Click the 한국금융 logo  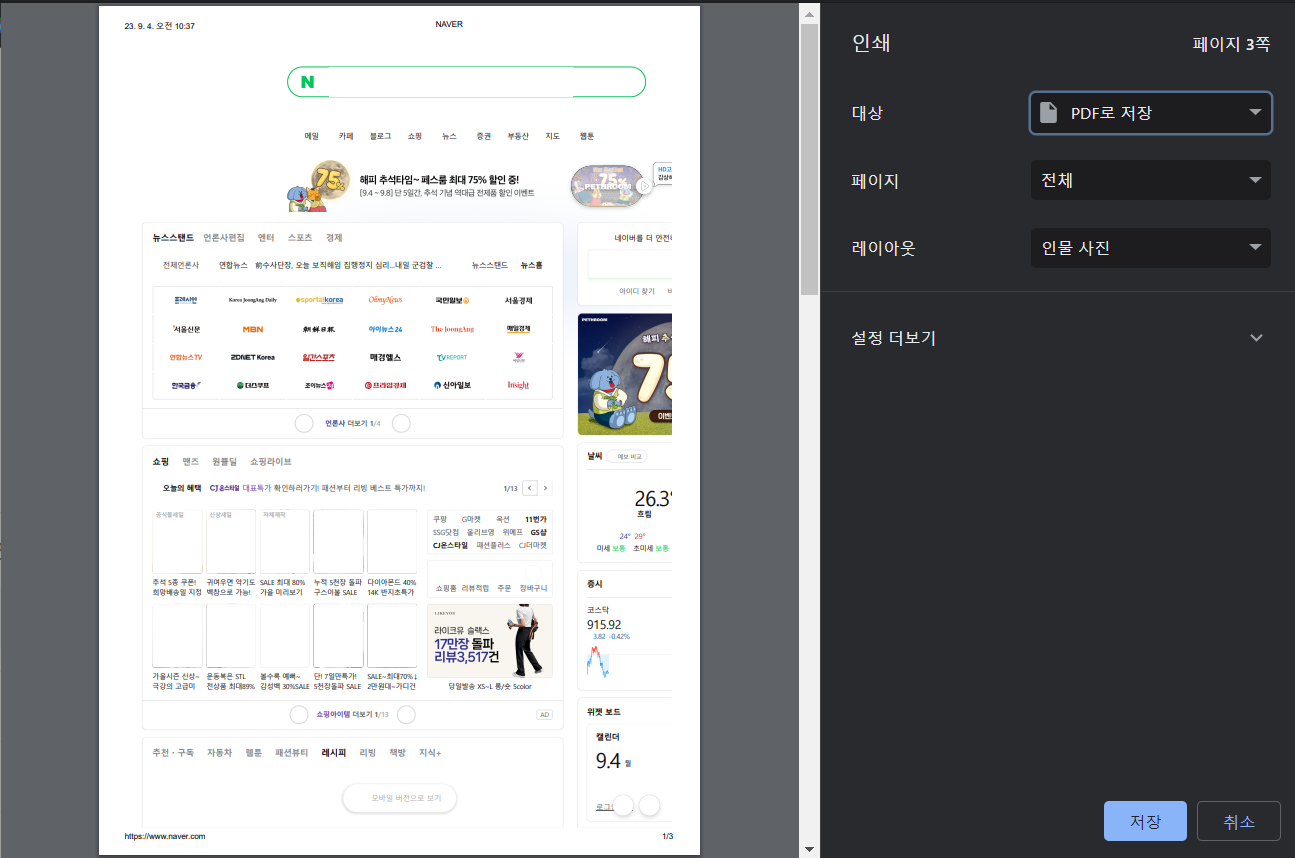click(186, 385)
